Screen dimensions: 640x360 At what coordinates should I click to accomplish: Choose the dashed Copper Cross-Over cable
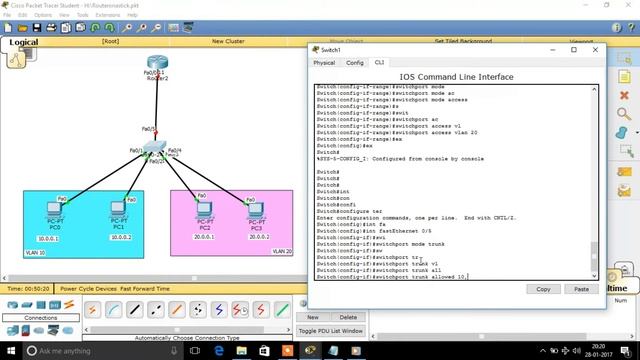click(156, 310)
